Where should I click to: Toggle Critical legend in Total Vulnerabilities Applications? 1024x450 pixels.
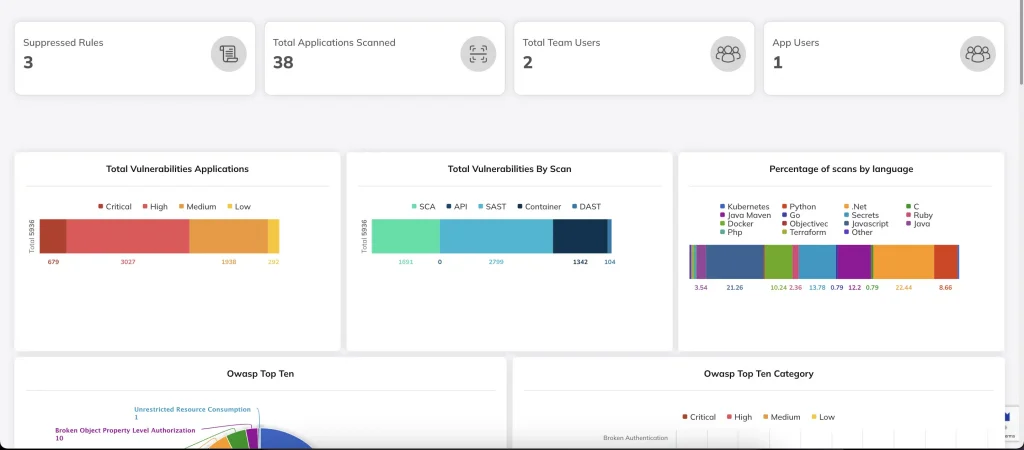(115, 207)
